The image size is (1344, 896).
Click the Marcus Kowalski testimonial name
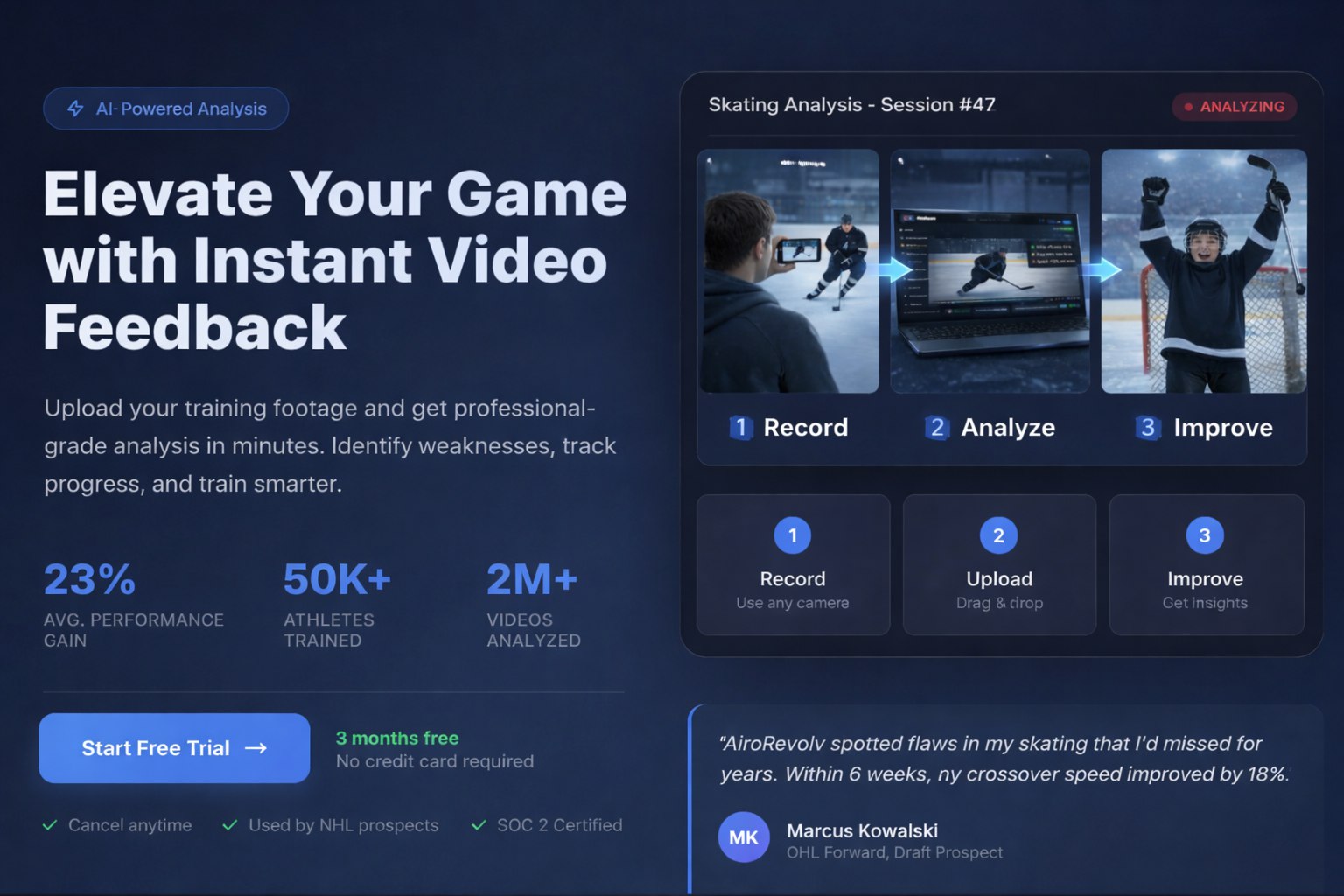(x=862, y=830)
